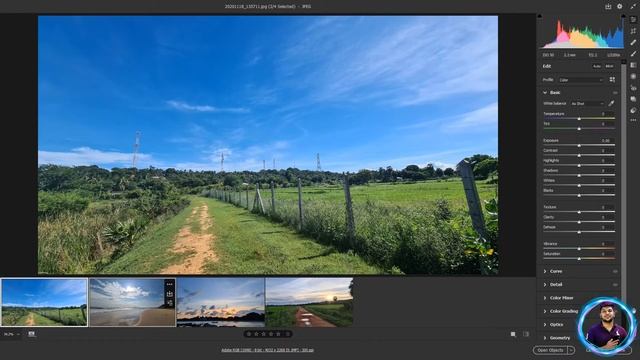
Task: Toggle shadow clipping warning in histogram
Action: click(x=540, y=16)
